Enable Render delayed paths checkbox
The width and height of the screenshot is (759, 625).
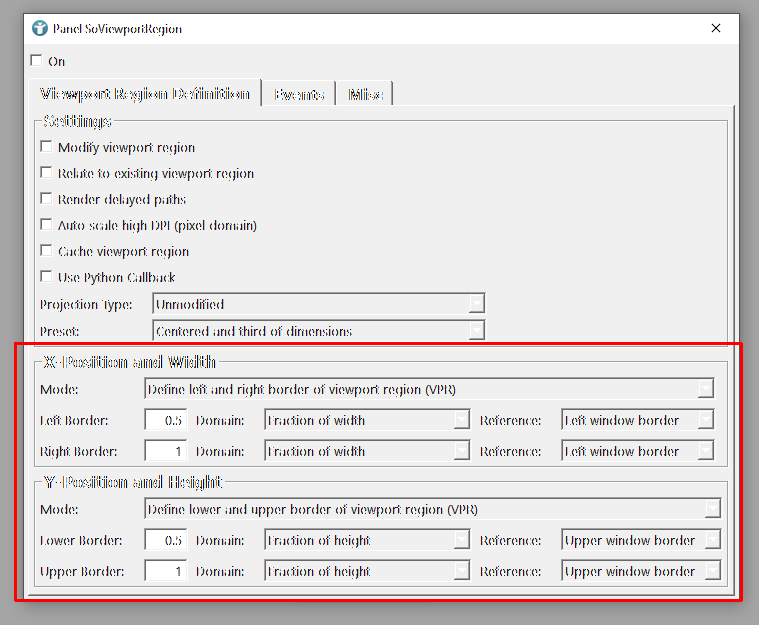(47, 200)
